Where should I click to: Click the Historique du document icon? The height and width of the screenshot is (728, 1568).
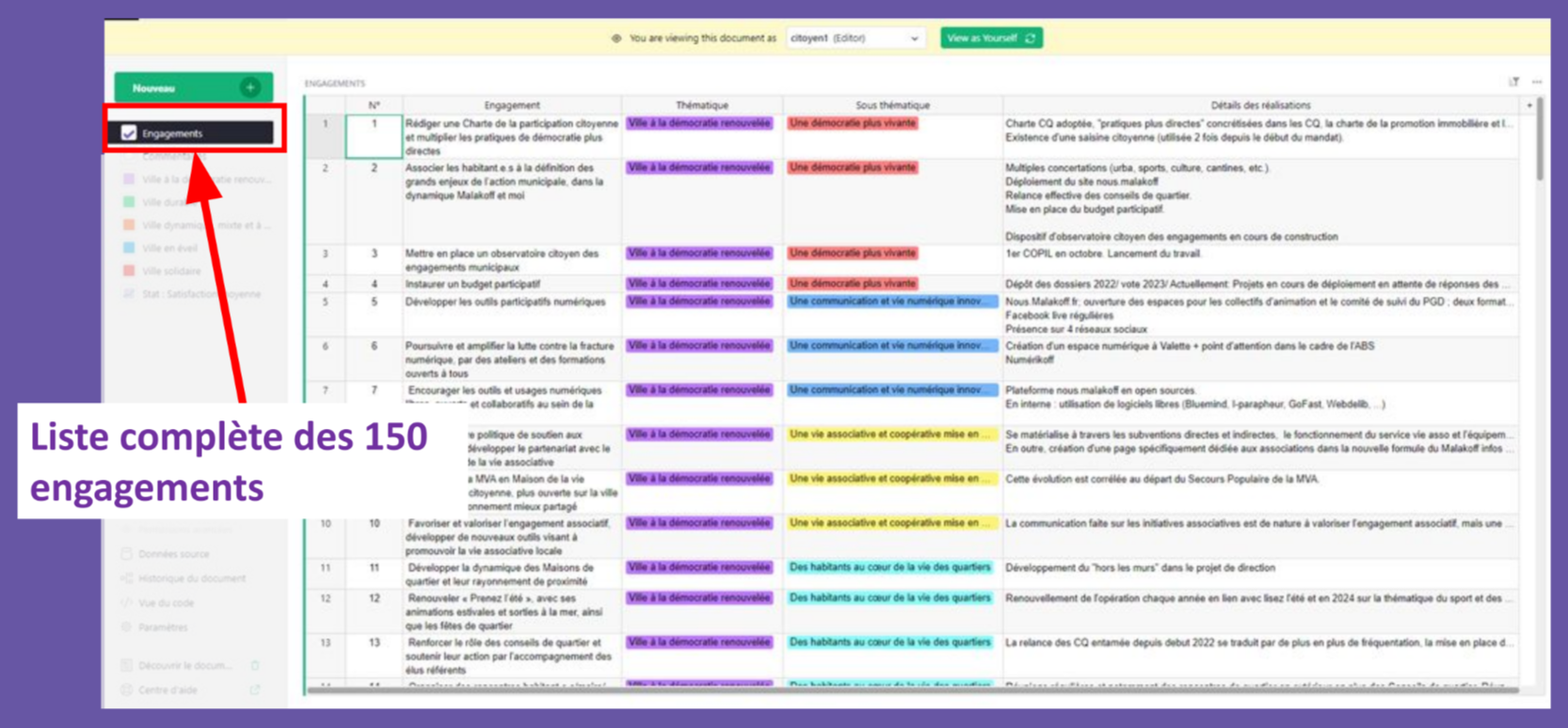pos(127,578)
